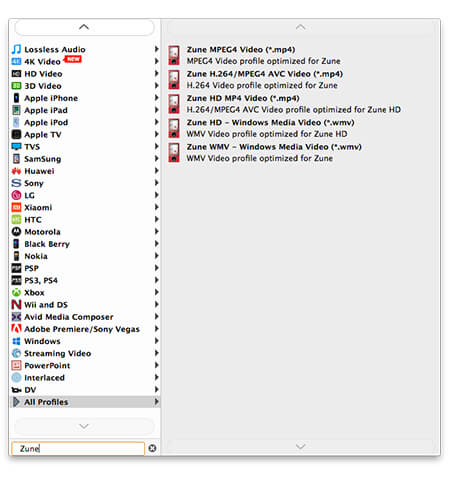Click the HTC logo icon
The height and width of the screenshot is (482, 449).
point(16,220)
